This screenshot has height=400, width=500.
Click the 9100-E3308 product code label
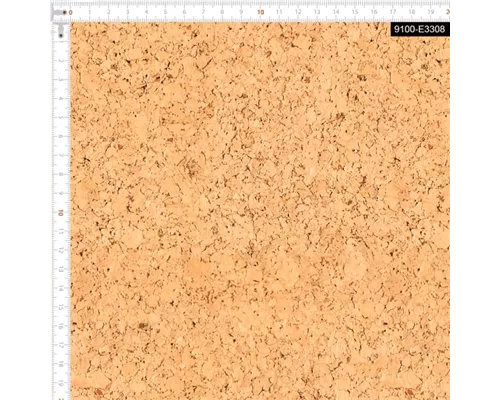click(x=420, y=29)
